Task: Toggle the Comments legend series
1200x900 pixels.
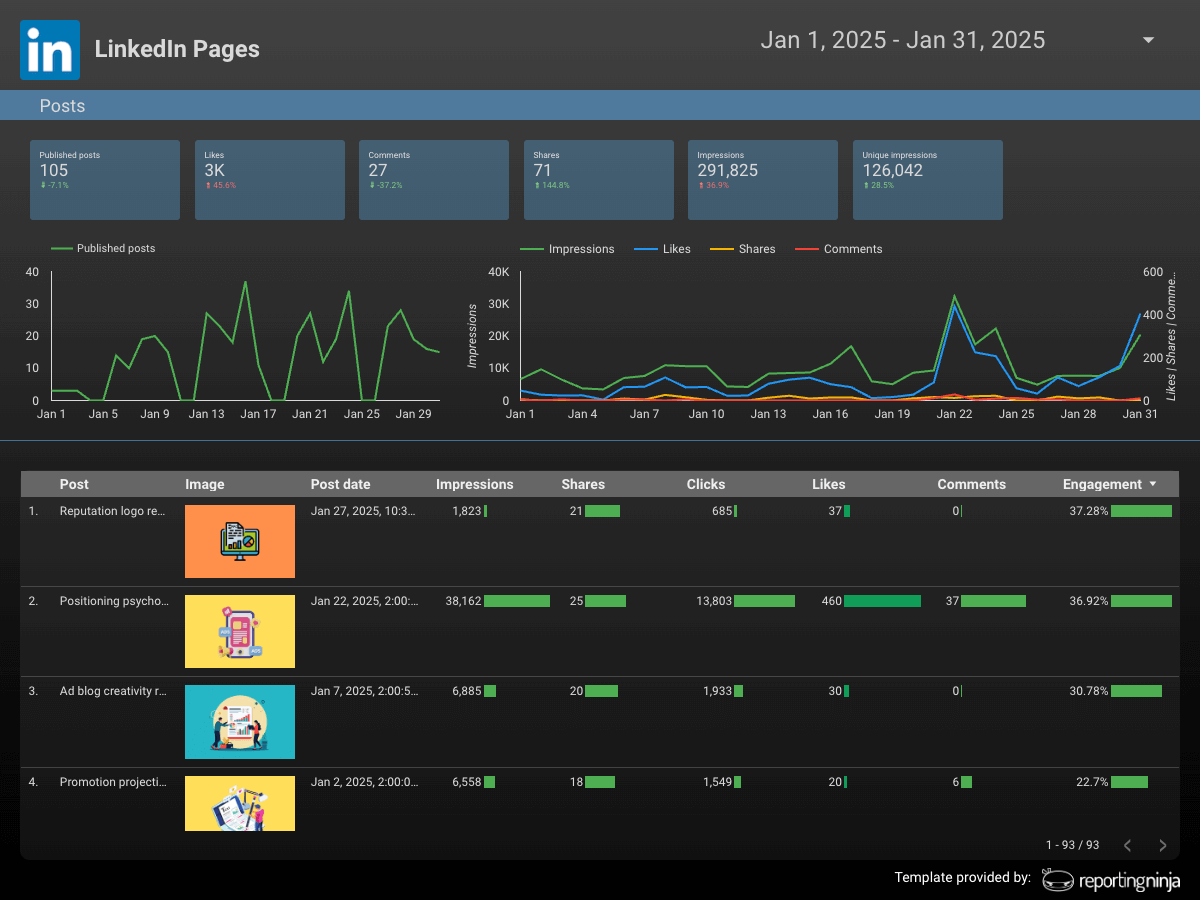Action: tap(839, 249)
